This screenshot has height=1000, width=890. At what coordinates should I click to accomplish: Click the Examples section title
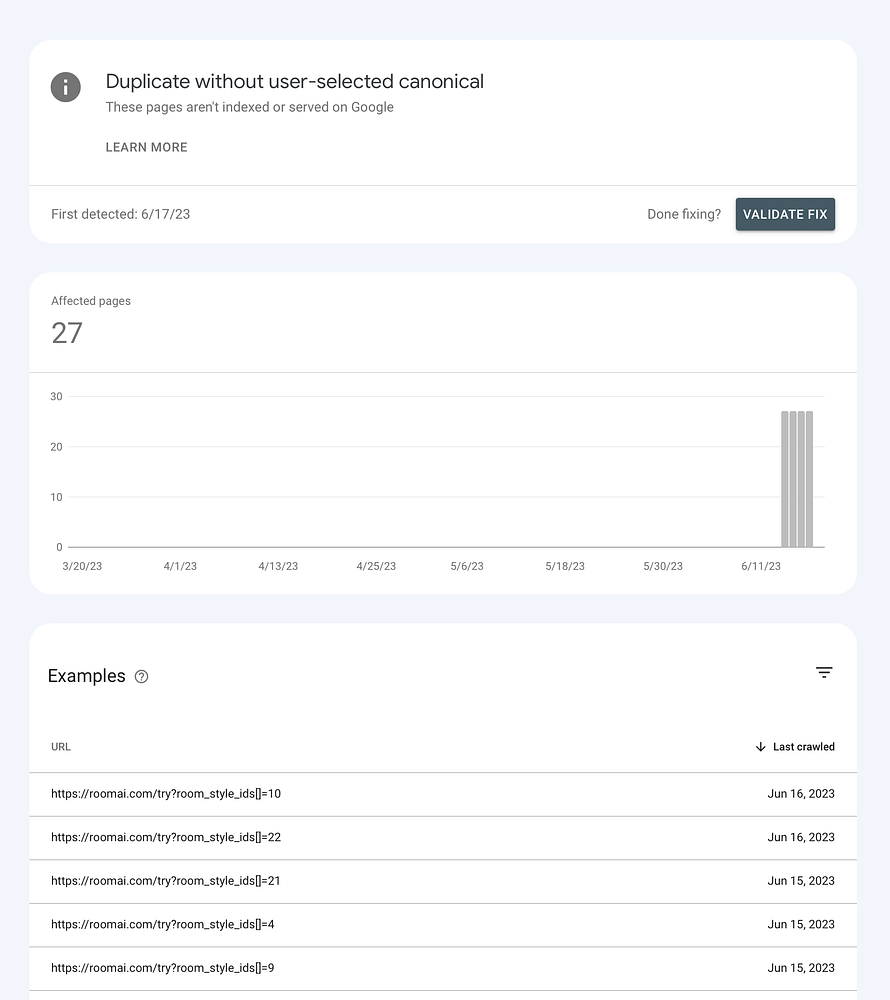[86, 676]
